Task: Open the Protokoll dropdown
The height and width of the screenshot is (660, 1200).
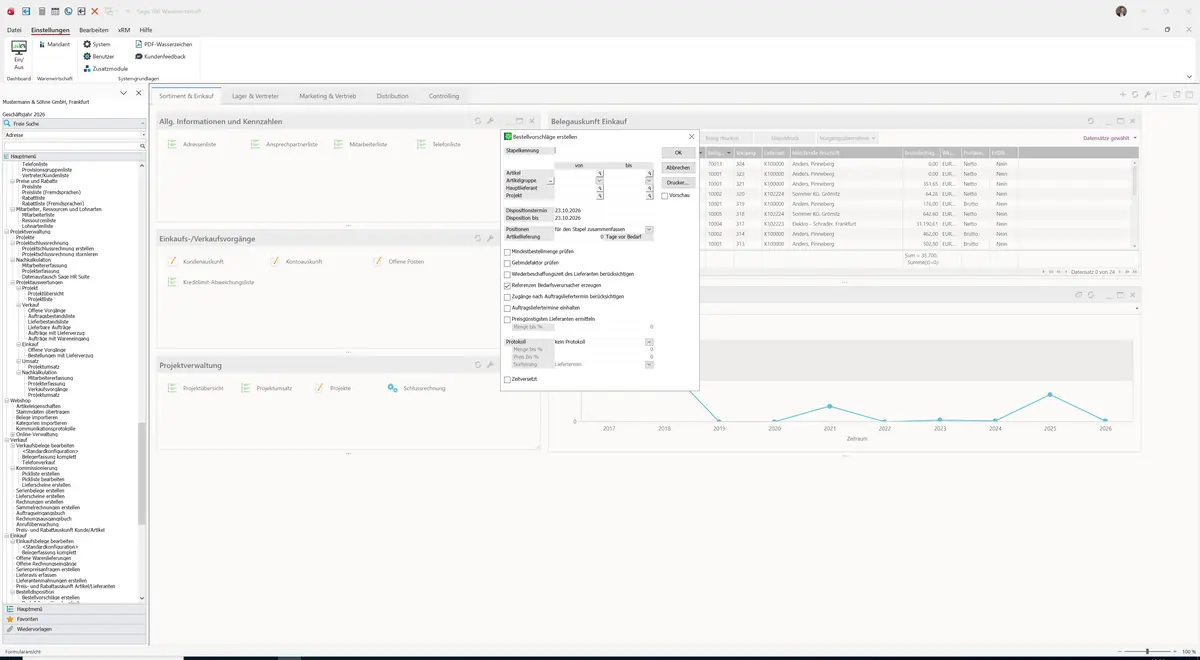Action: (x=649, y=342)
